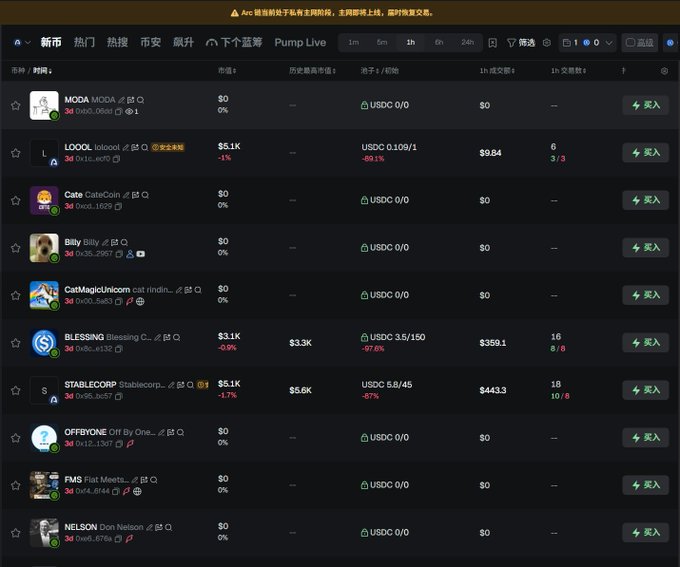
Task: Go to the 热搜 tab
Action: click(117, 43)
